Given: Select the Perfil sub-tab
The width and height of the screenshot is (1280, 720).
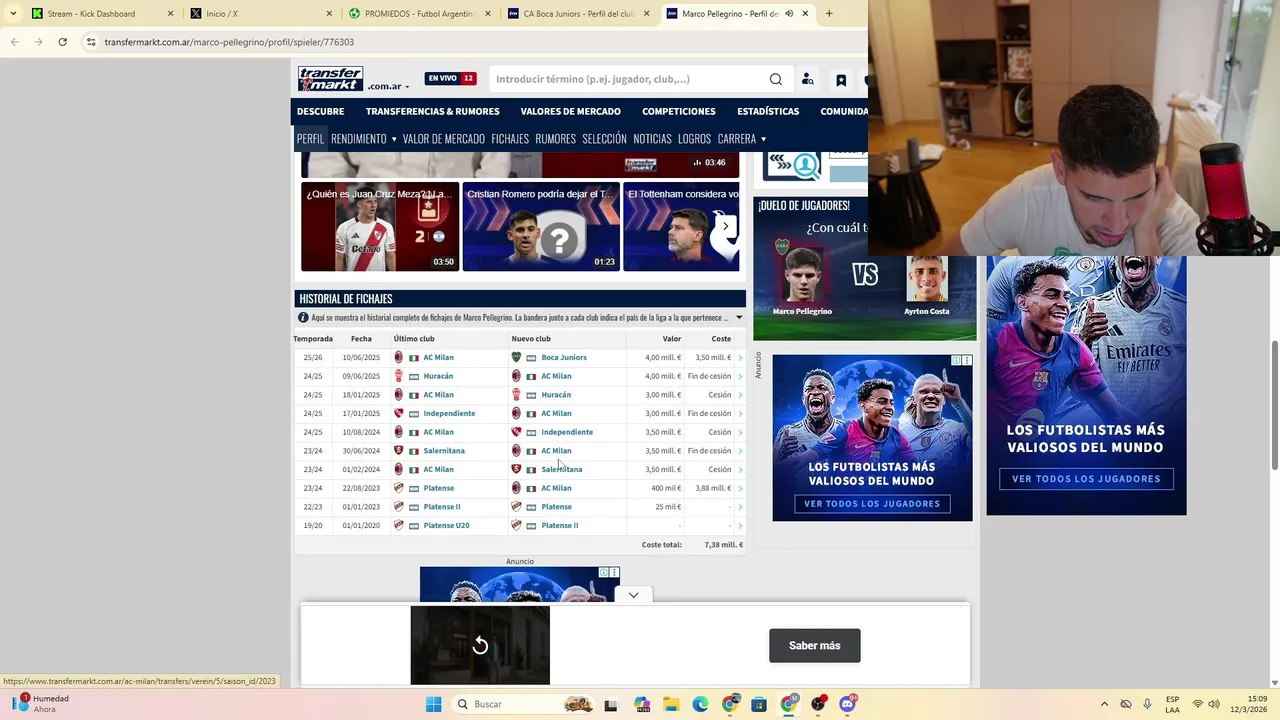Looking at the screenshot, I should click(310, 139).
